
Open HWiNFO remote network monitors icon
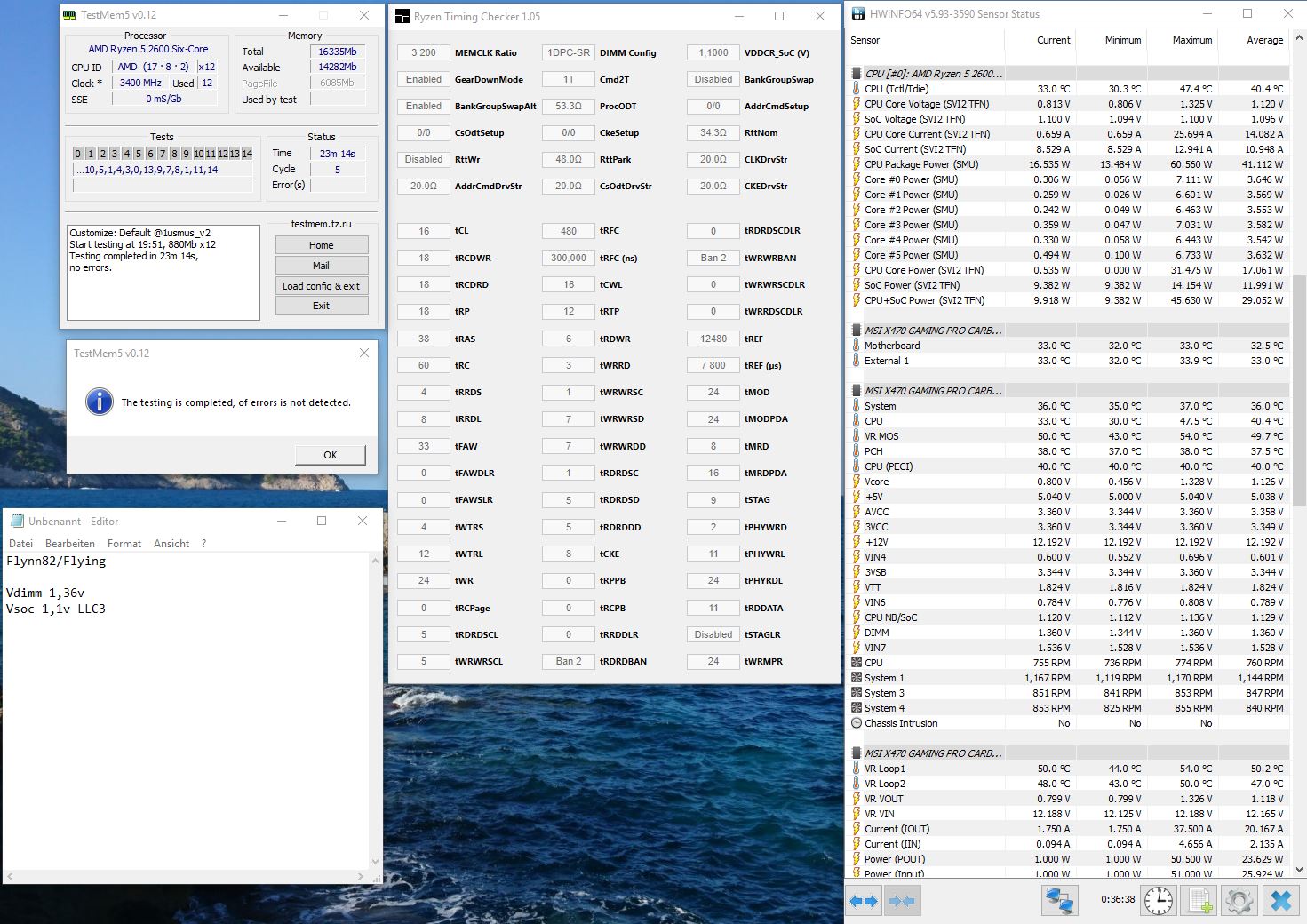(x=1059, y=900)
